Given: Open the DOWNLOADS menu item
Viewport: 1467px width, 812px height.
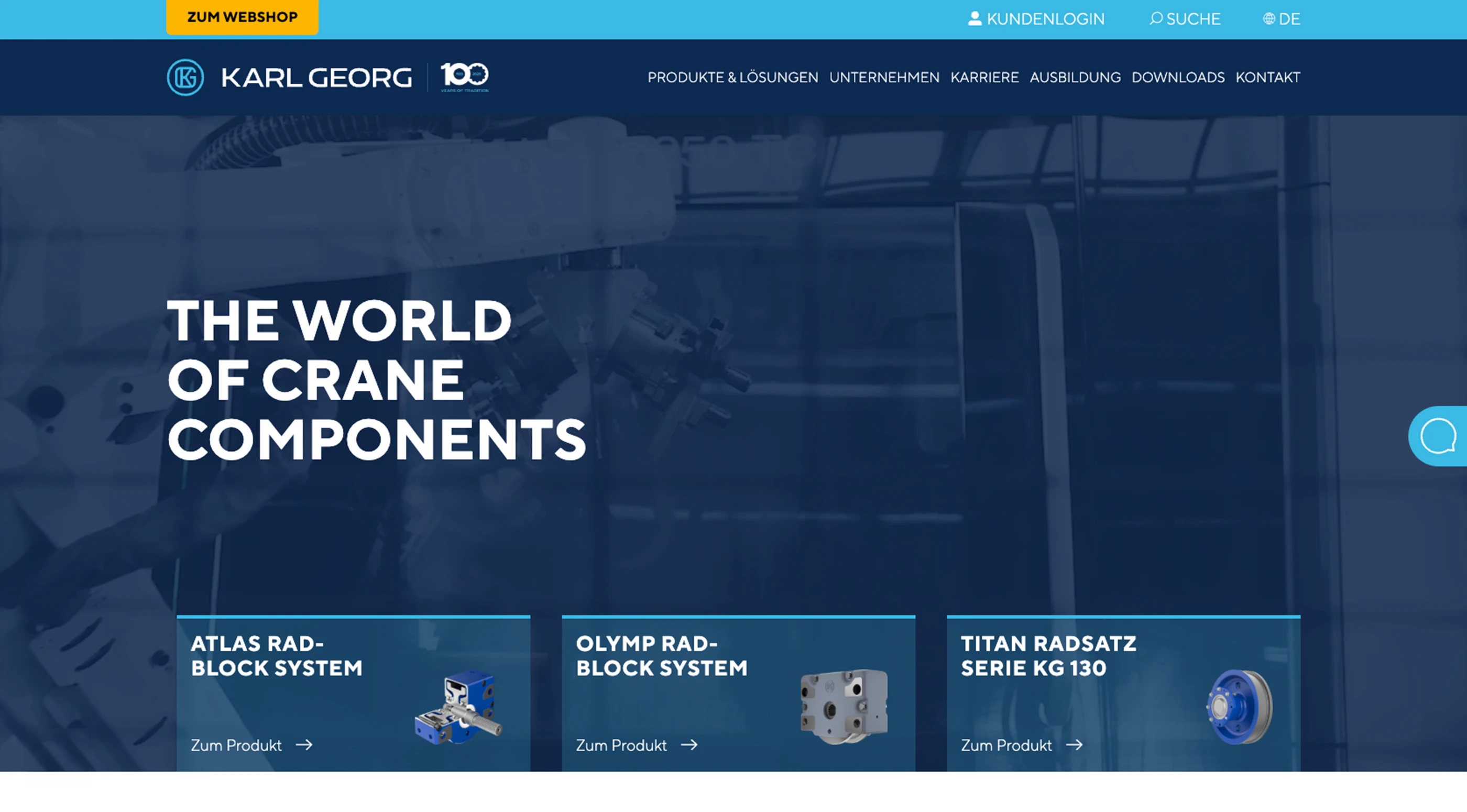Looking at the screenshot, I should pos(1178,78).
